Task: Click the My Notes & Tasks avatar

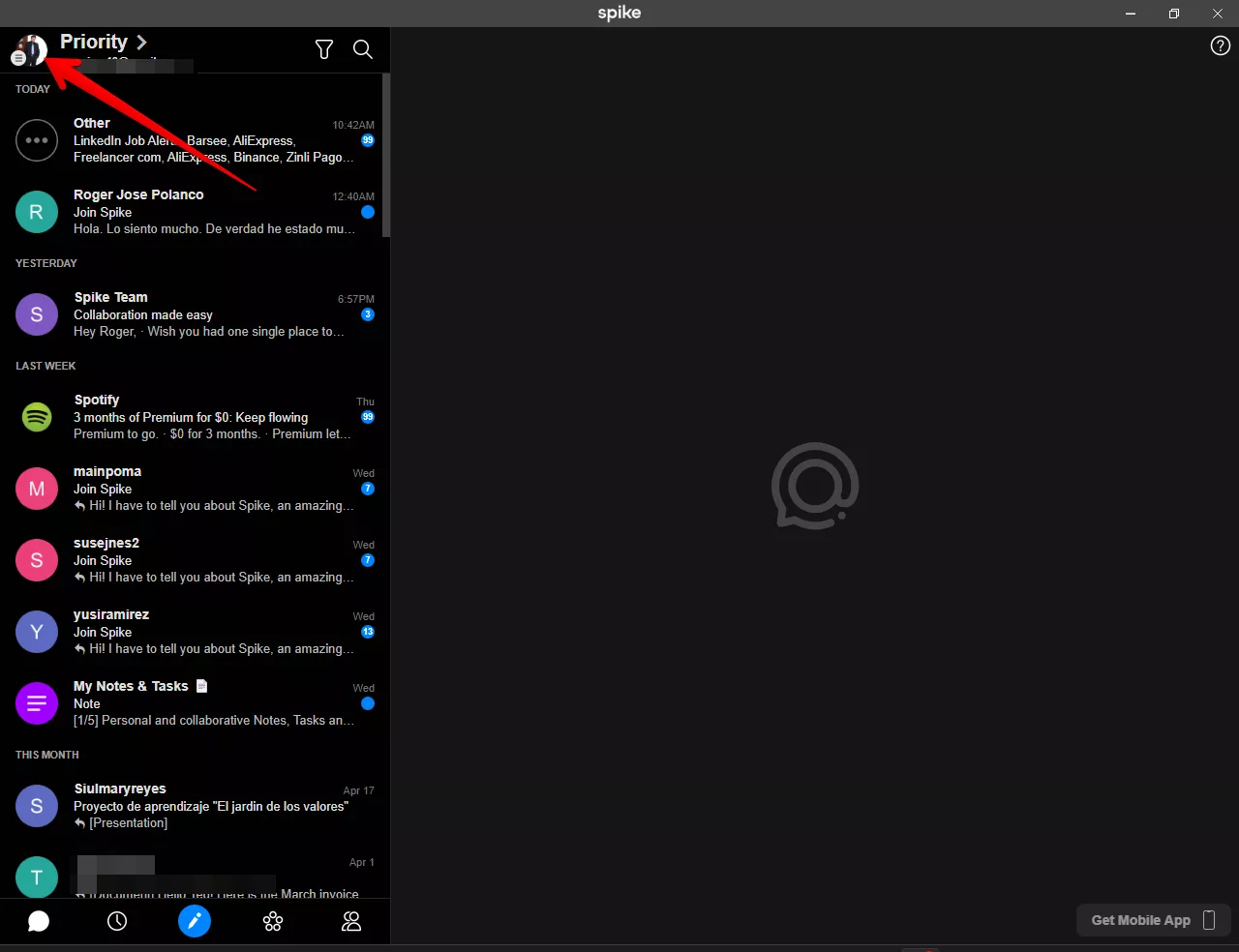Action: pos(37,703)
